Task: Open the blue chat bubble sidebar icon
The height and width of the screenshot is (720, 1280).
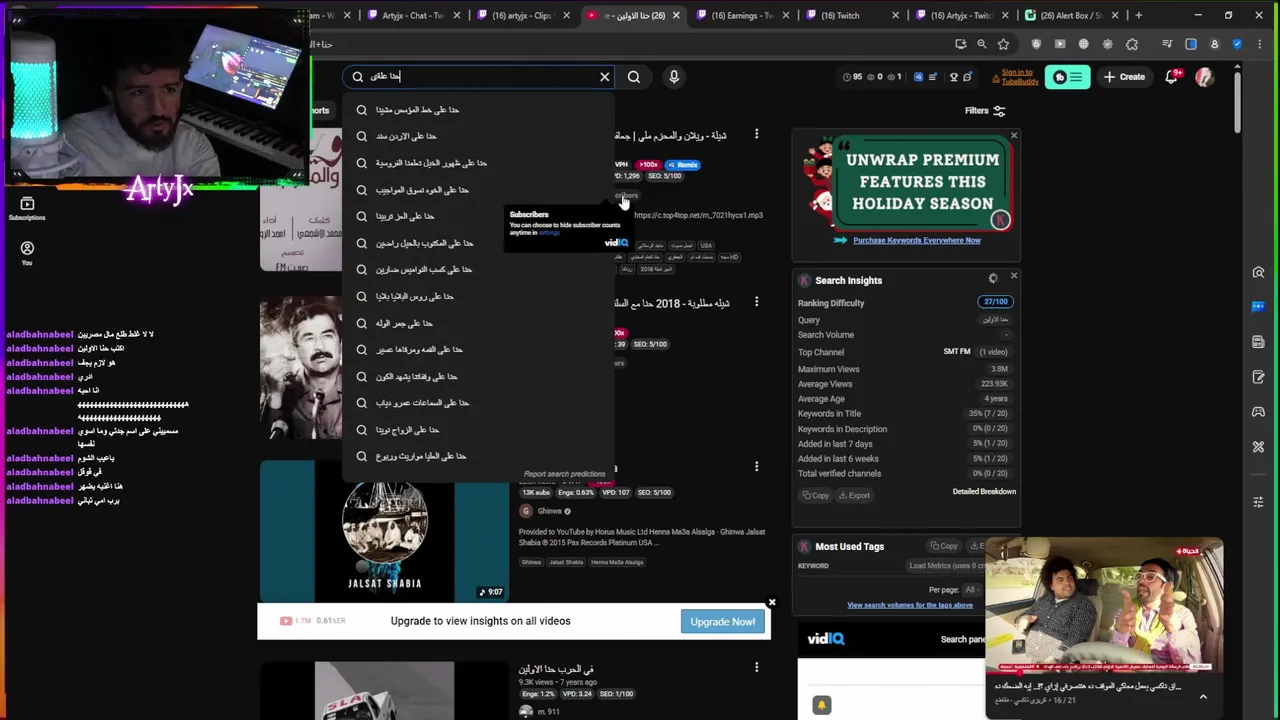Action: tap(1258, 307)
